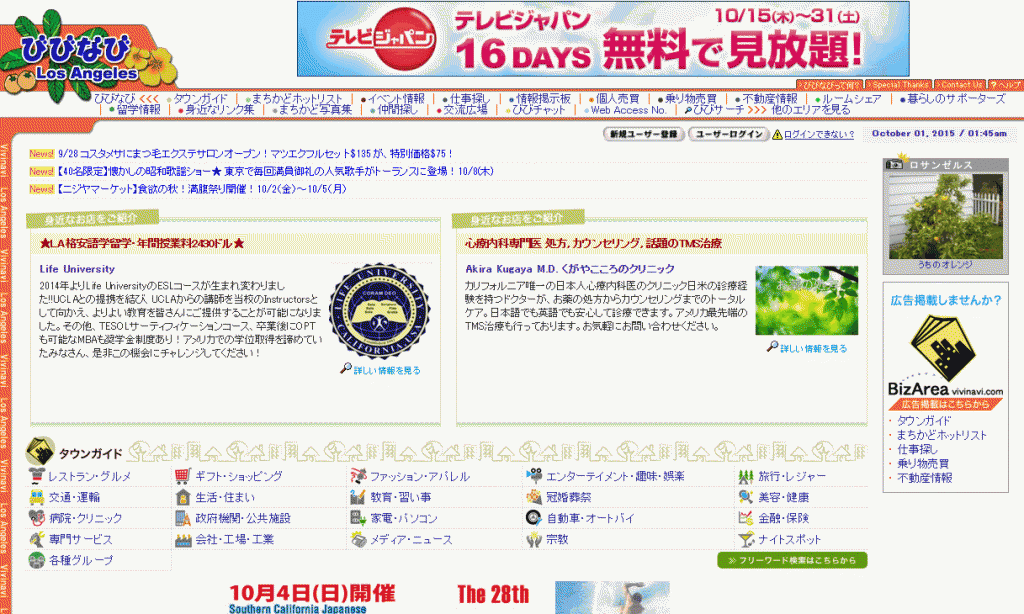Click the ユーザーログイン button

coord(728,135)
